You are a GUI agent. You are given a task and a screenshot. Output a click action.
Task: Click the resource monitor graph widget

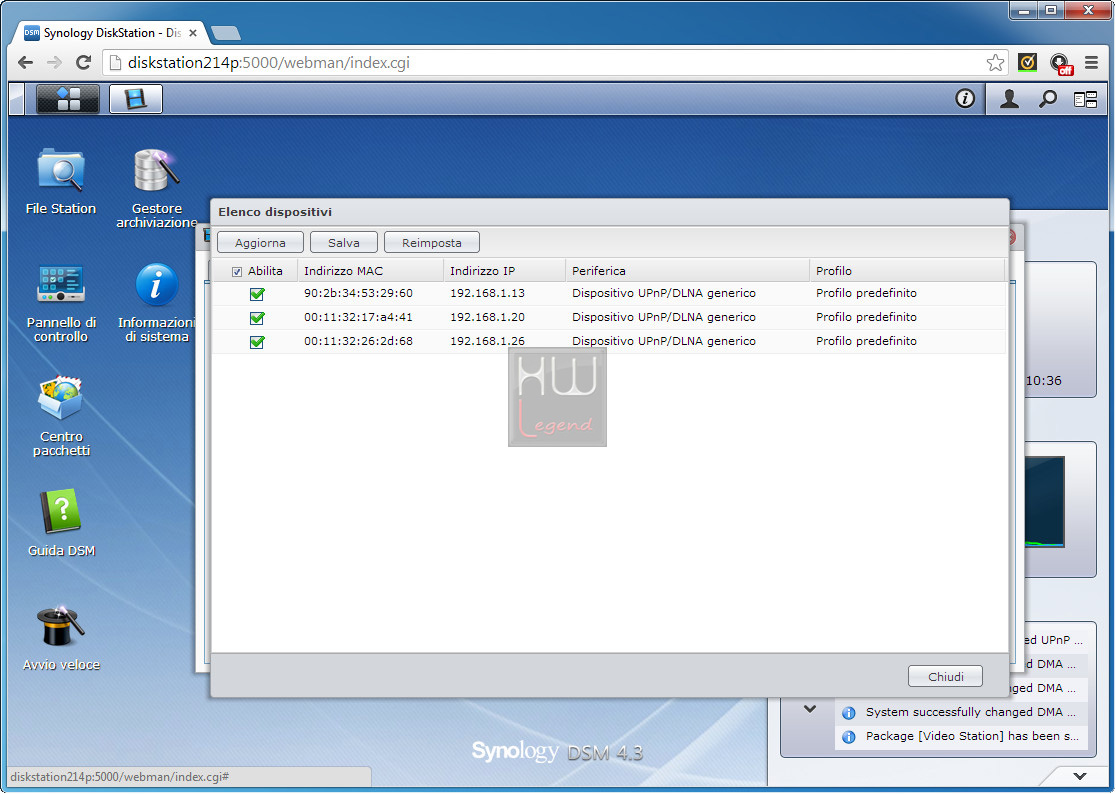[1044, 502]
